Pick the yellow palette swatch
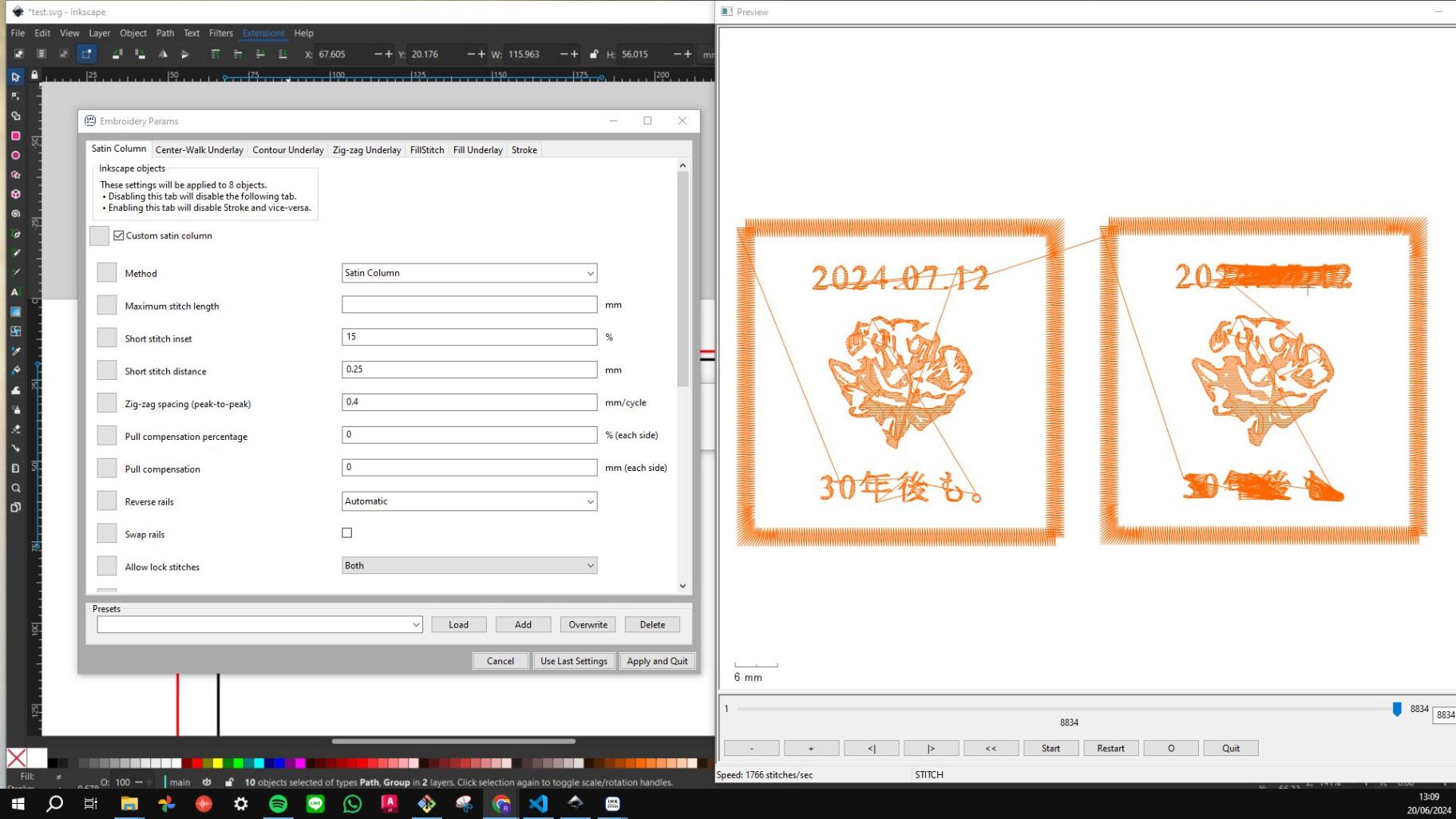The image size is (1456, 819). pos(217,763)
